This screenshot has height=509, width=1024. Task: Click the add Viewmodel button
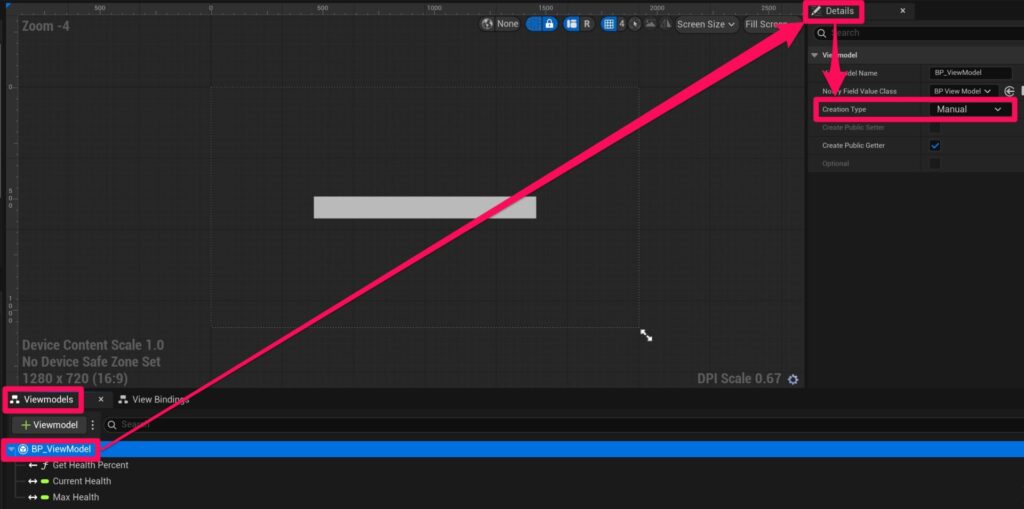click(50, 425)
